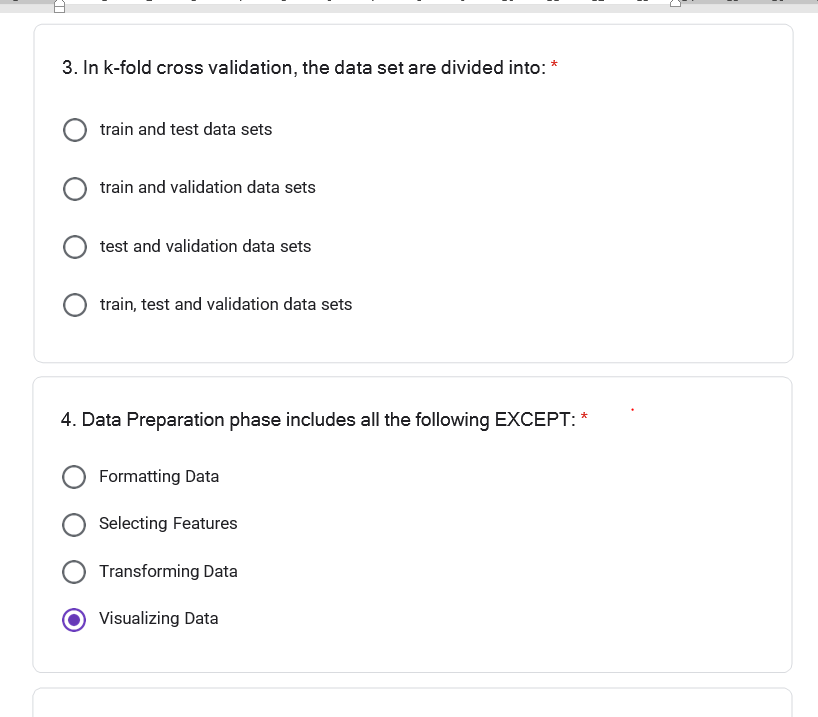Image resolution: width=818 pixels, height=717 pixels.
Task: Click question 3 k-fold cross validation heading
Action: tap(304, 68)
